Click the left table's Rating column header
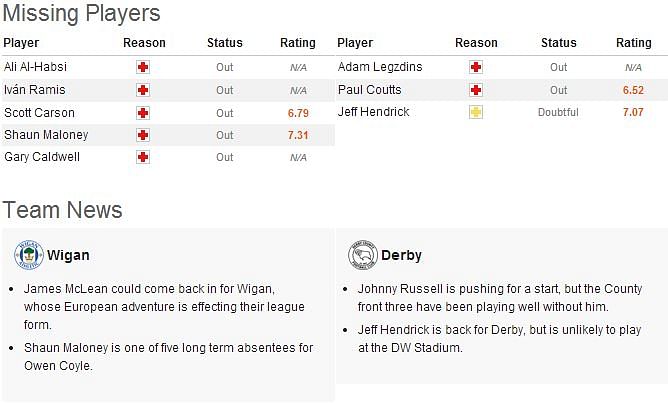This screenshot has height=403, width=668. pyautogui.click(x=298, y=43)
